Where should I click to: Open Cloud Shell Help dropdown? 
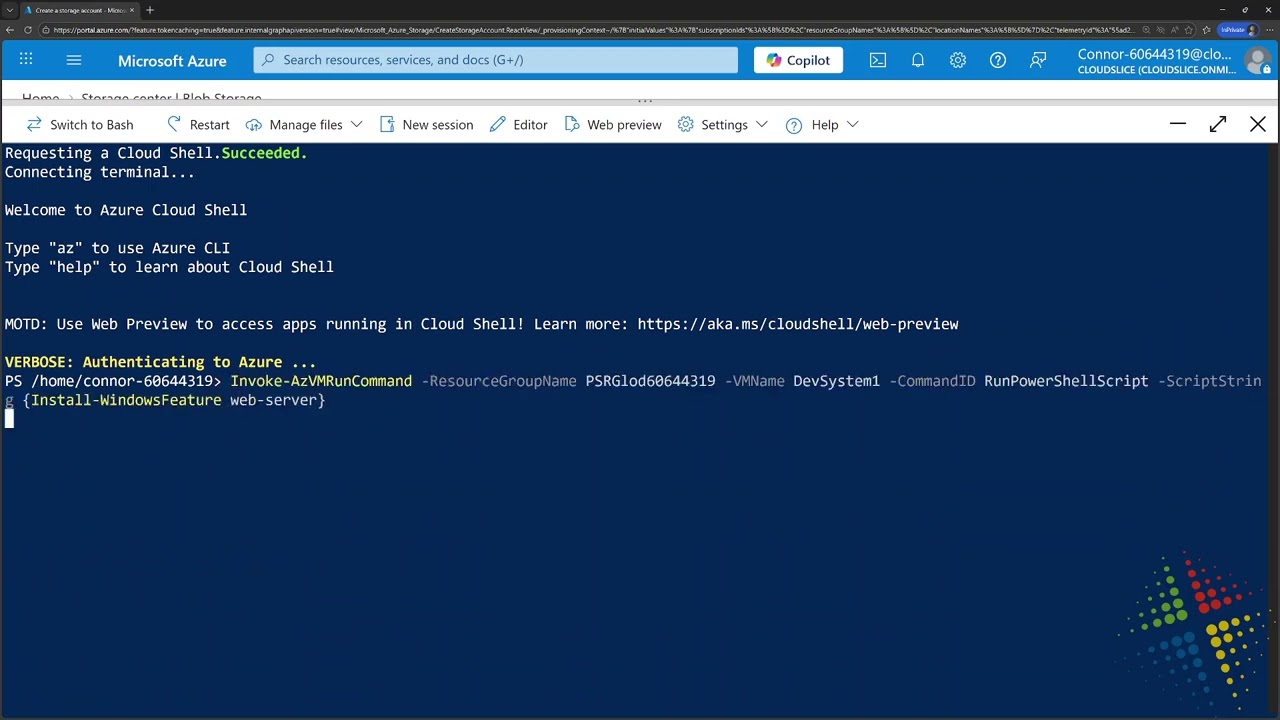[x=822, y=125]
